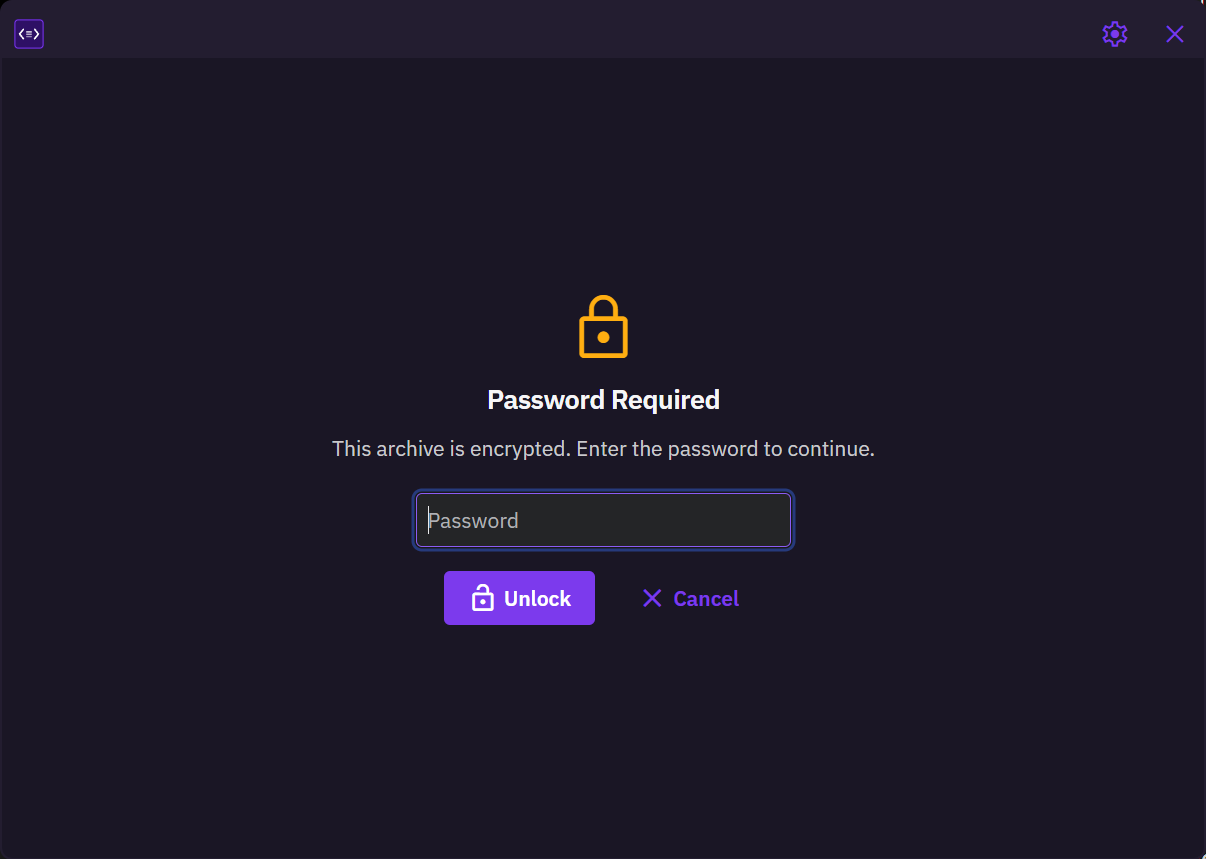Viewport: 1206px width, 859px height.
Task: Focus the Password input field
Action: point(603,520)
